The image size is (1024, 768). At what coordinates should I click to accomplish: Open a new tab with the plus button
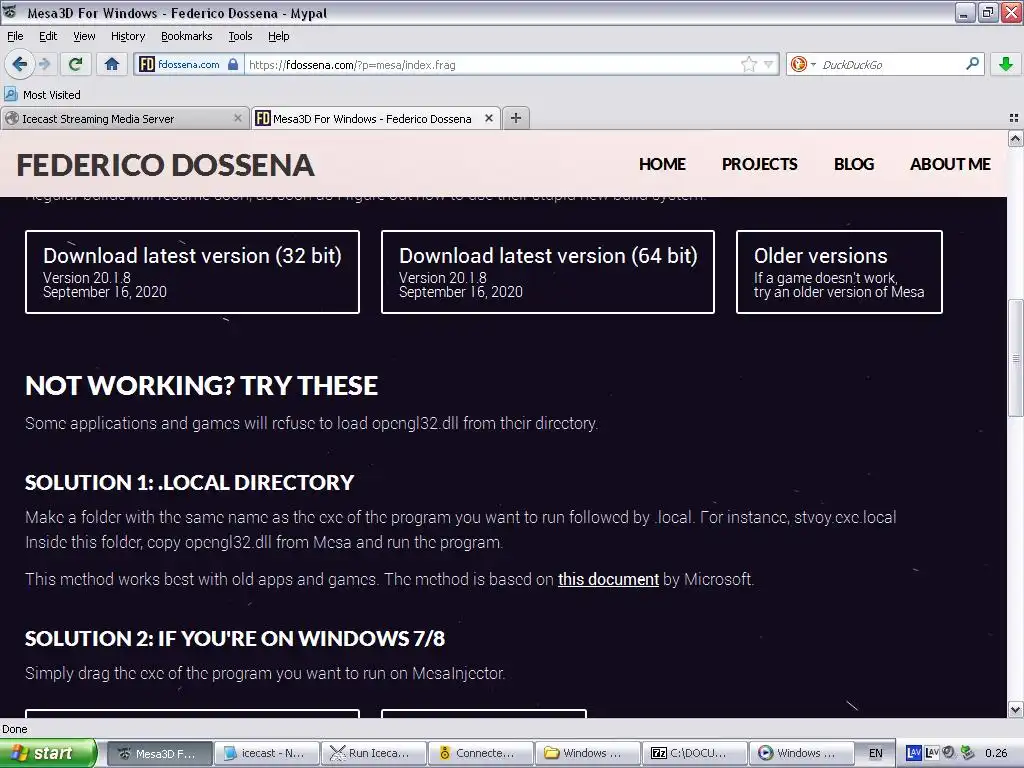pyautogui.click(x=516, y=118)
